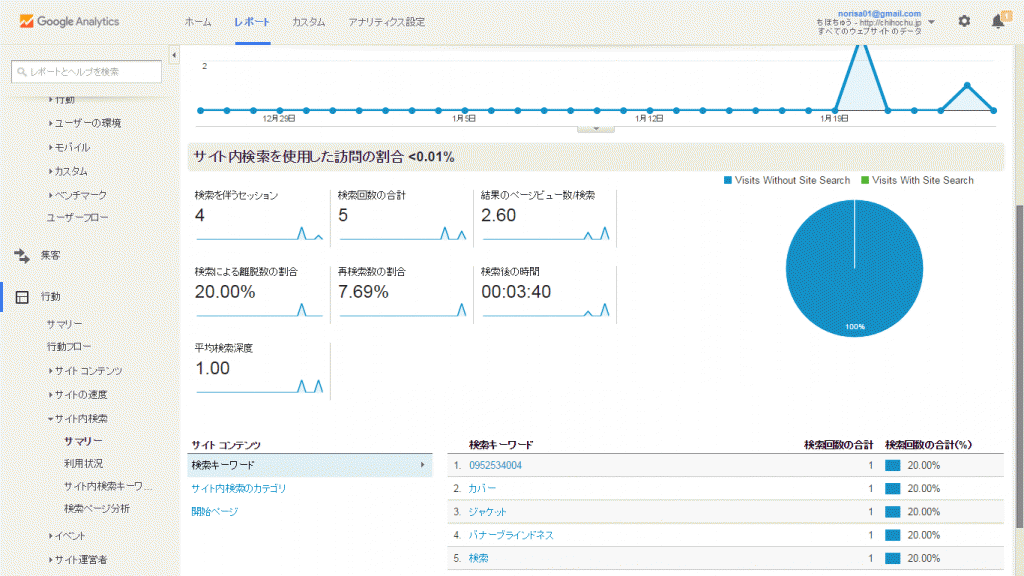Hide the chart with the collapse chevron

[596, 128]
